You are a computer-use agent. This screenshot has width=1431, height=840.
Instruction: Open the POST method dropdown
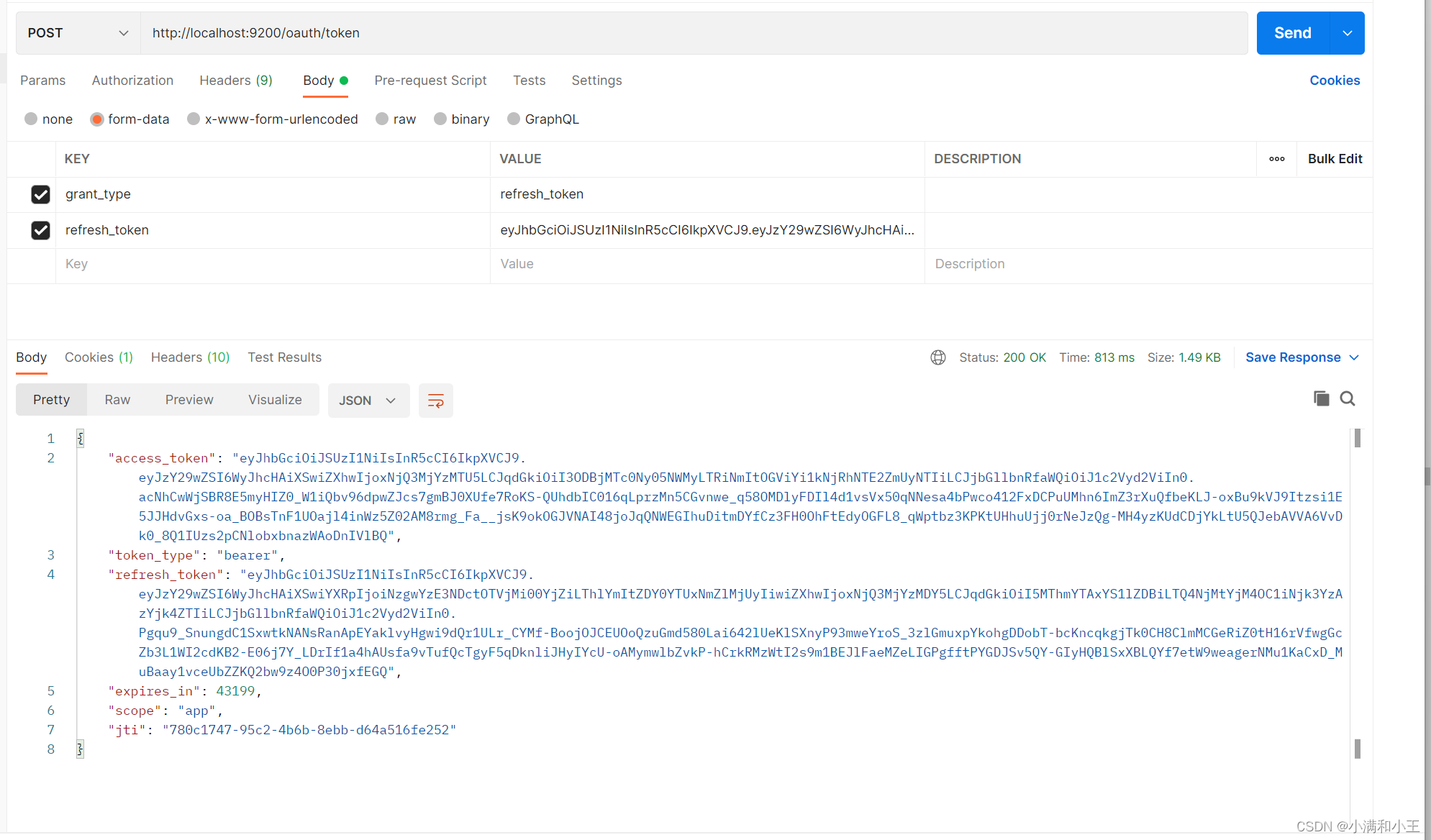[x=78, y=33]
